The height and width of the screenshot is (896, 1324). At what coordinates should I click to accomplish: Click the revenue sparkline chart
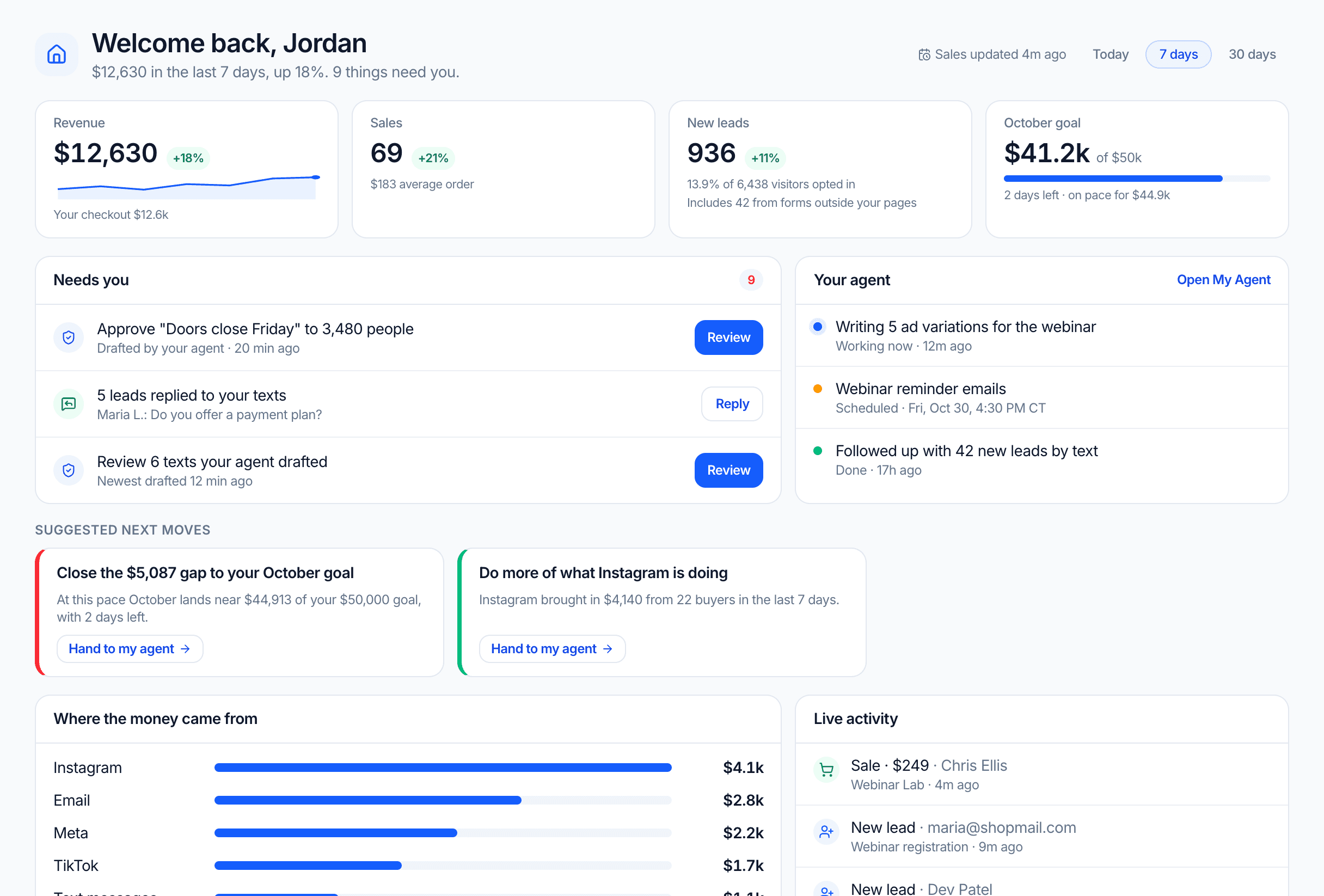pyautogui.click(x=188, y=187)
